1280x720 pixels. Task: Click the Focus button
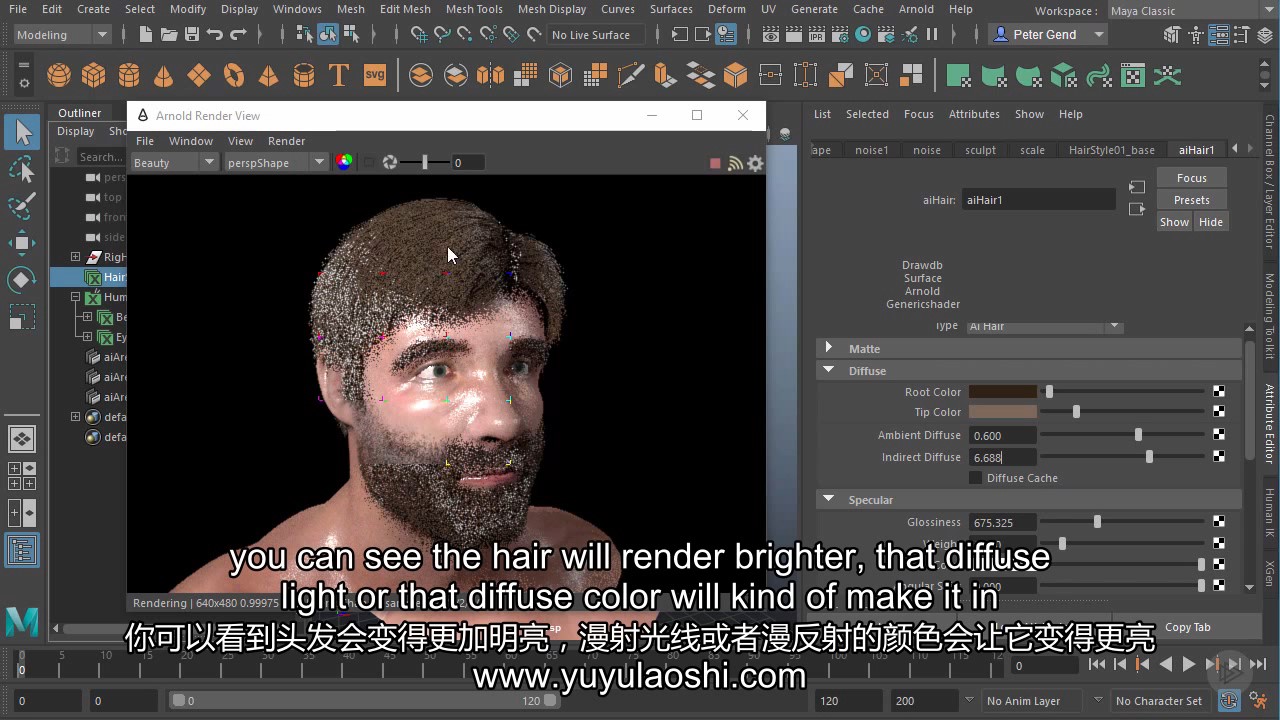pos(1192,178)
